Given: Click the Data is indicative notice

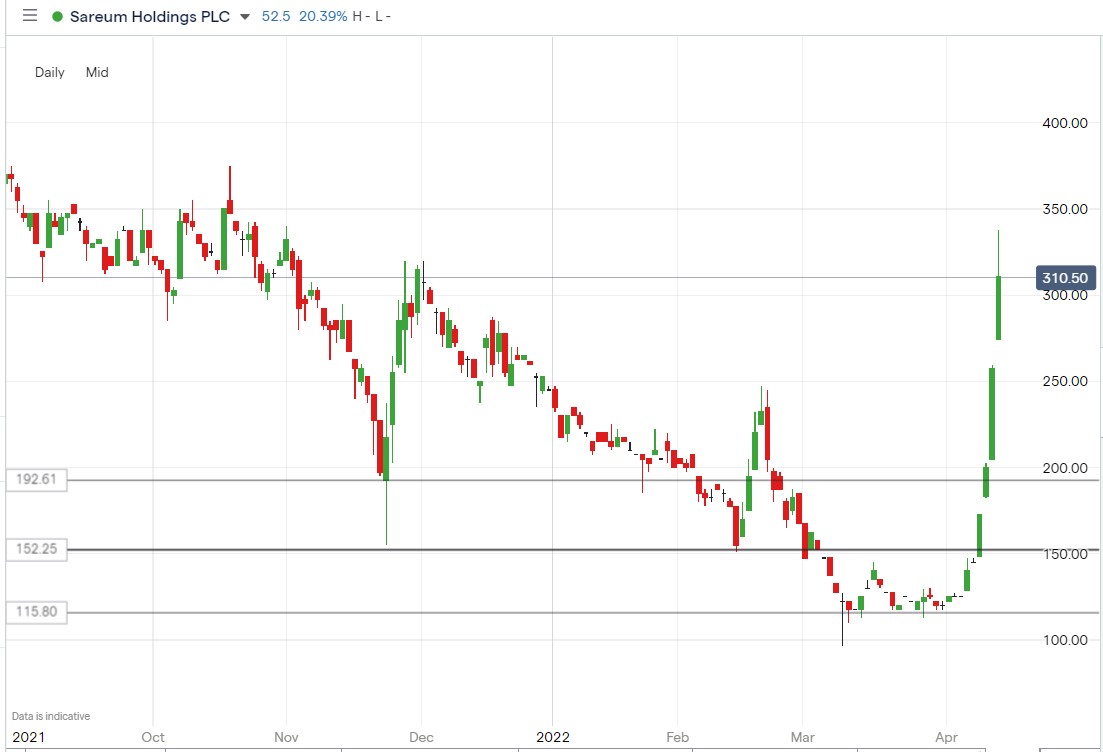Looking at the screenshot, I should [x=48, y=716].
